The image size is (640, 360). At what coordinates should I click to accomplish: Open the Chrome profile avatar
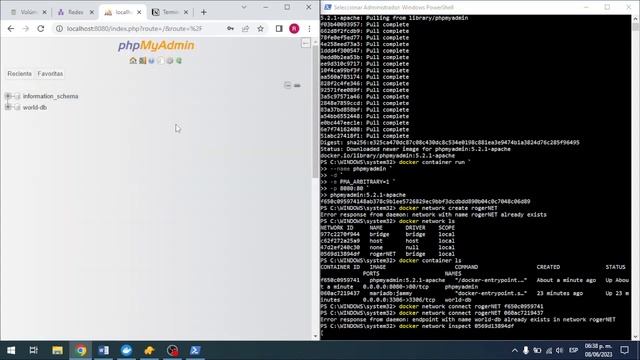[x=294, y=29]
